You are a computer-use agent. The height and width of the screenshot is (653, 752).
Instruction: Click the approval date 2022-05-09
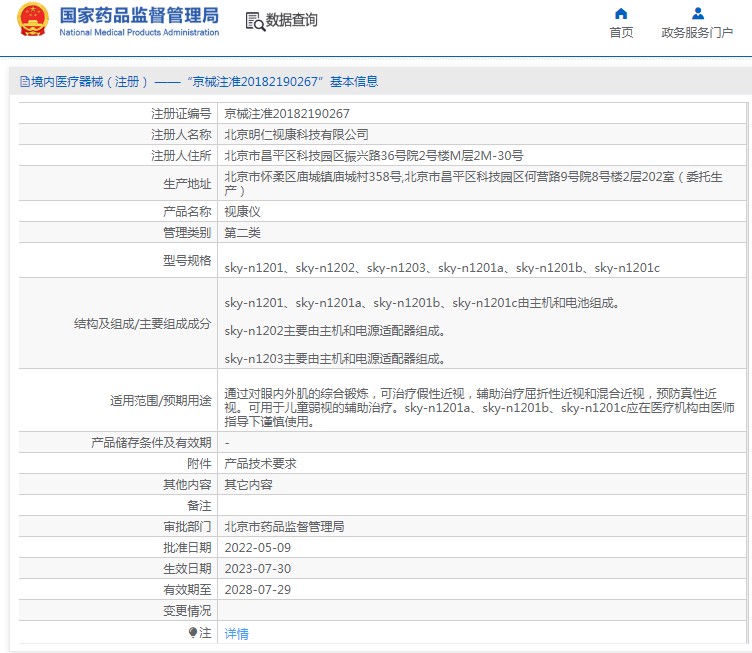(x=257, y=547)
